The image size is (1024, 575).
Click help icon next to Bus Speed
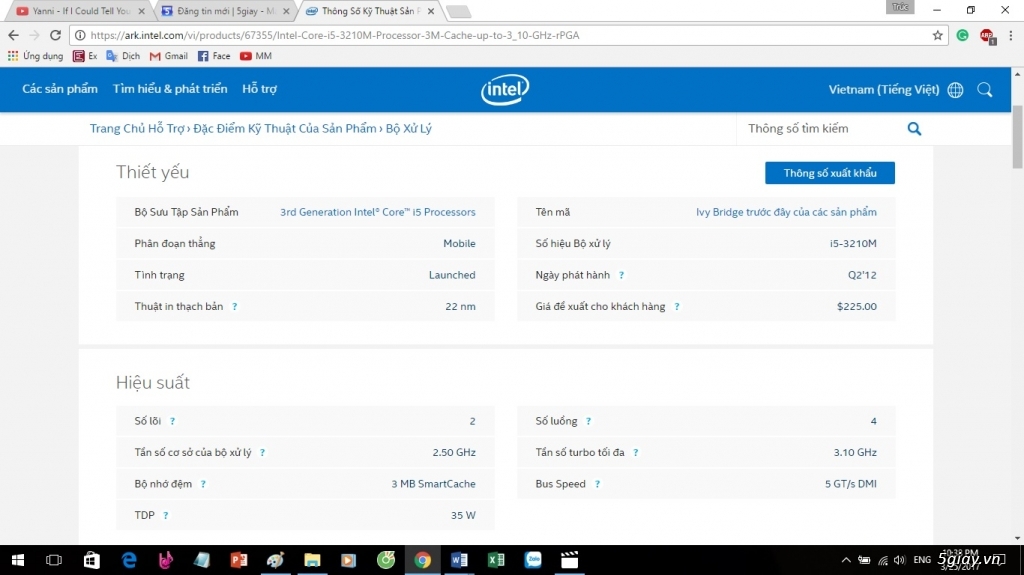coord(597,484)
